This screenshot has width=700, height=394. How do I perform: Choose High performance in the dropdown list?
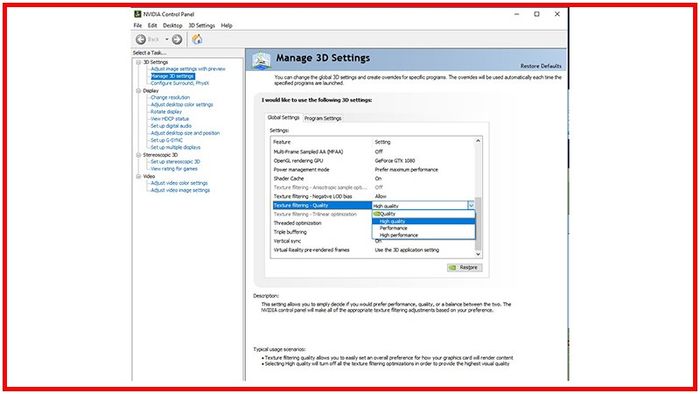point(423,235)
